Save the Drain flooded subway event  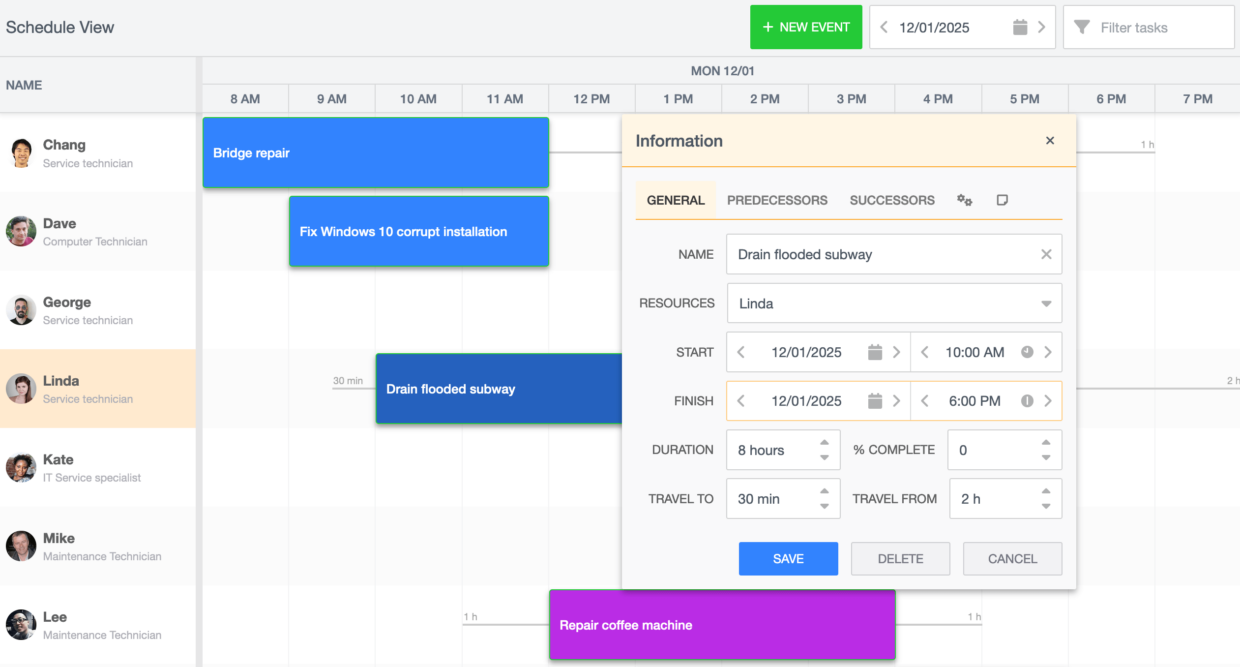(788, 558)
